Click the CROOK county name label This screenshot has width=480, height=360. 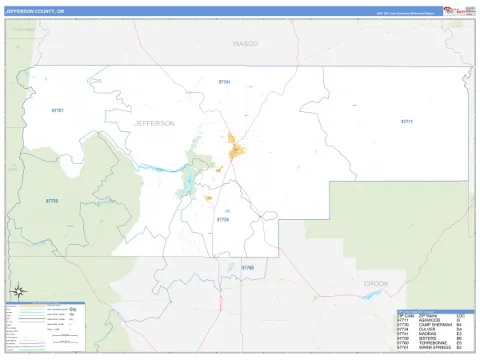pyautogui.click(x=376, y=284)
